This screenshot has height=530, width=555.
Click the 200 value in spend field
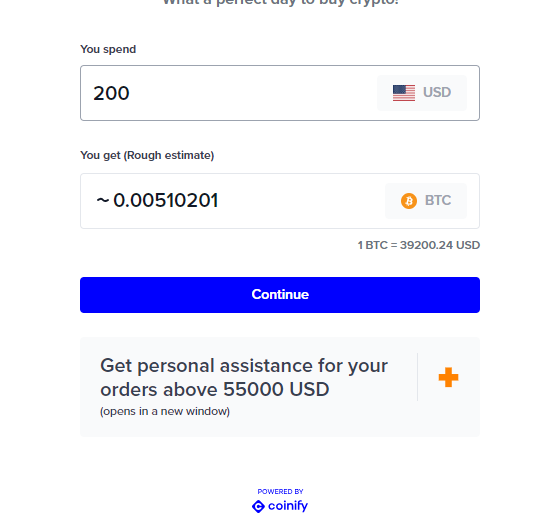click(x=111, y=93)
